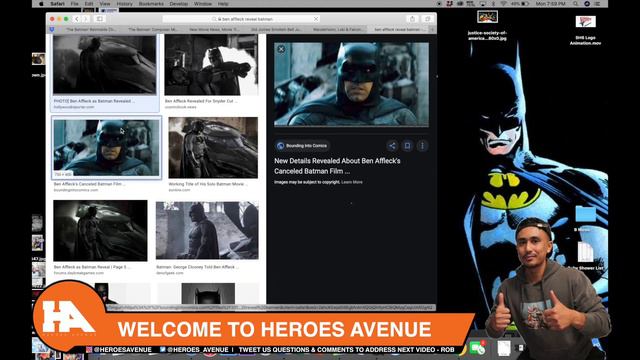Select Batman: George Clooney Told Ben Affleck thumbnail
The image size is (640, 360).
[207, 230]
